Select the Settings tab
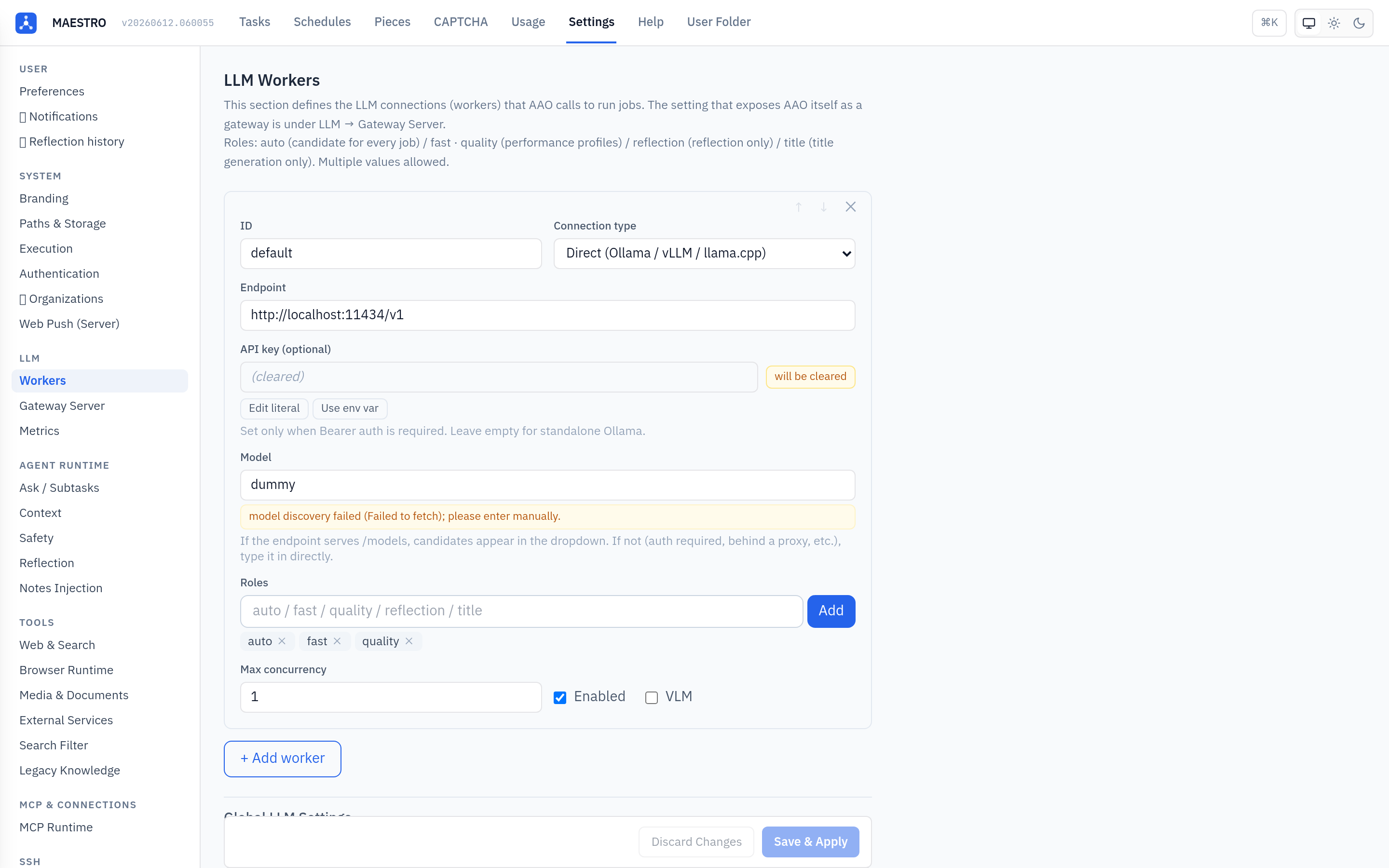1389x868 pixels. click(x=591, y=22)
